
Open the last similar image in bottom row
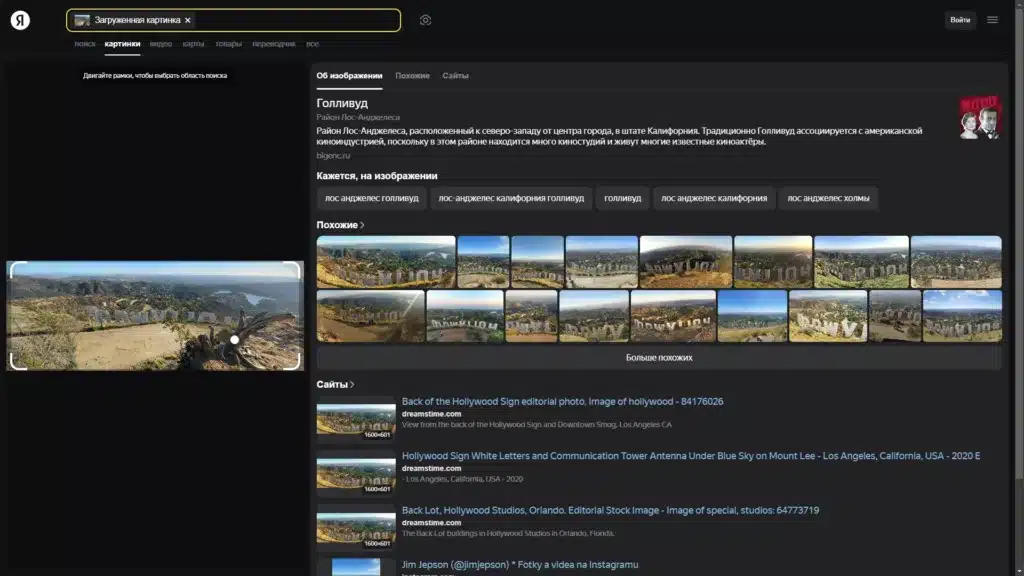[962, 316]
